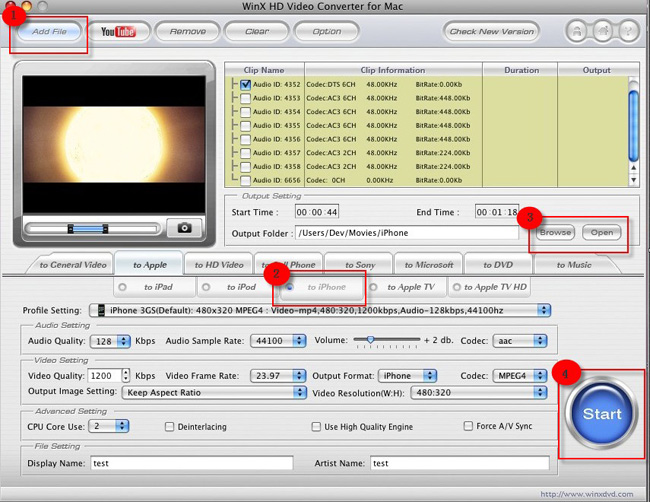Viewport: 650px width, 502px height.
Task: Switch to the to HD Video tab
Action: pos(219,264)
